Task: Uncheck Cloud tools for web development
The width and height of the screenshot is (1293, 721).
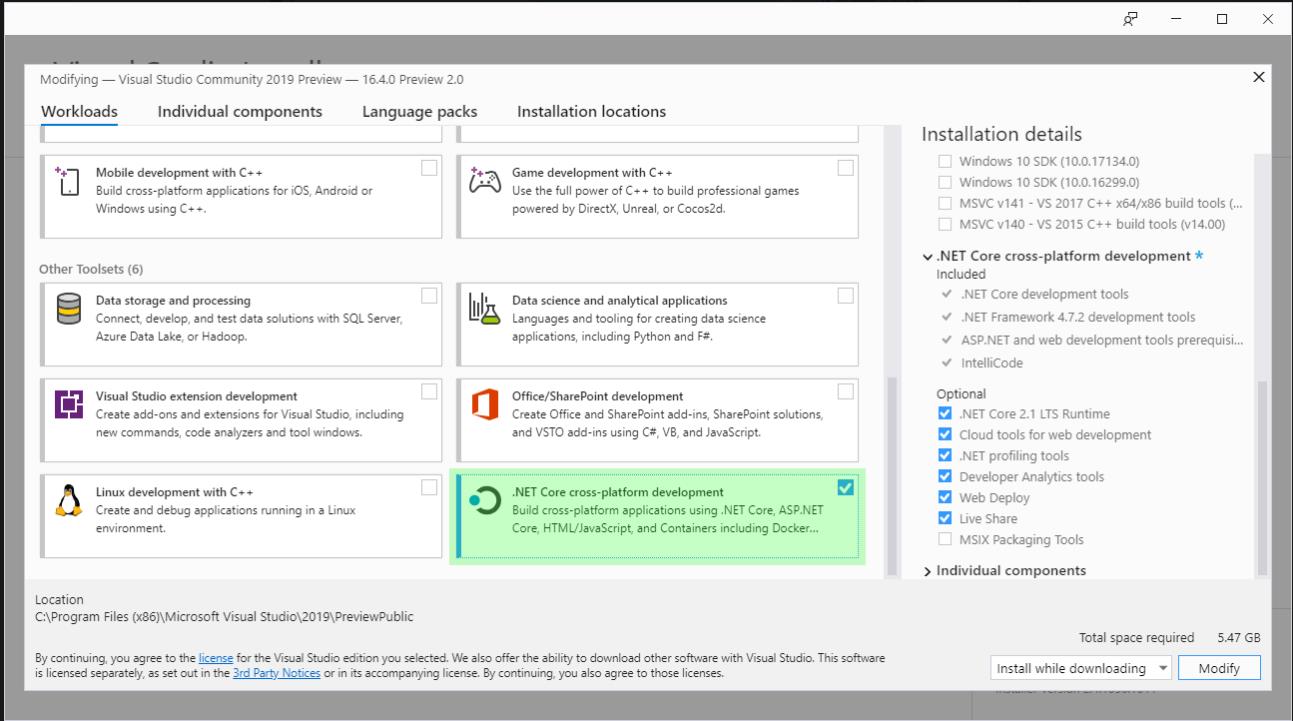Action: [945, 434]
